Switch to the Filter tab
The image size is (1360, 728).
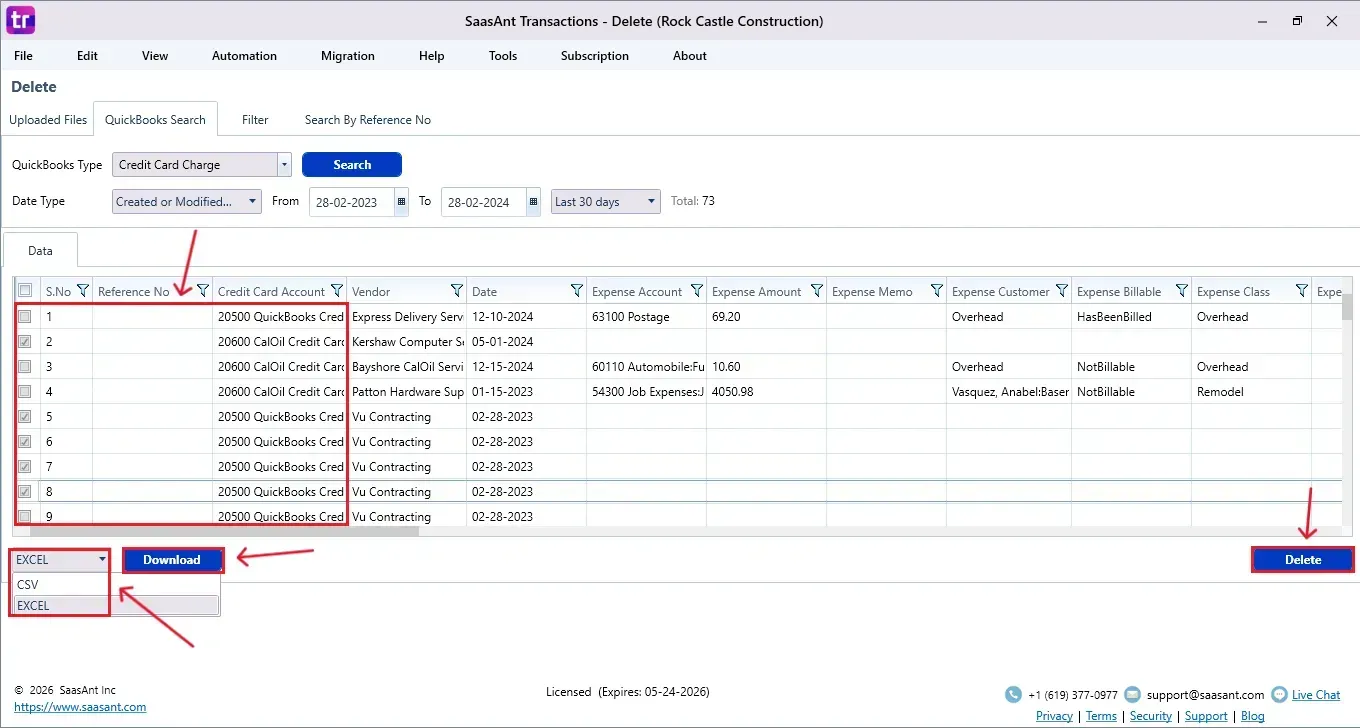[255, 120]
